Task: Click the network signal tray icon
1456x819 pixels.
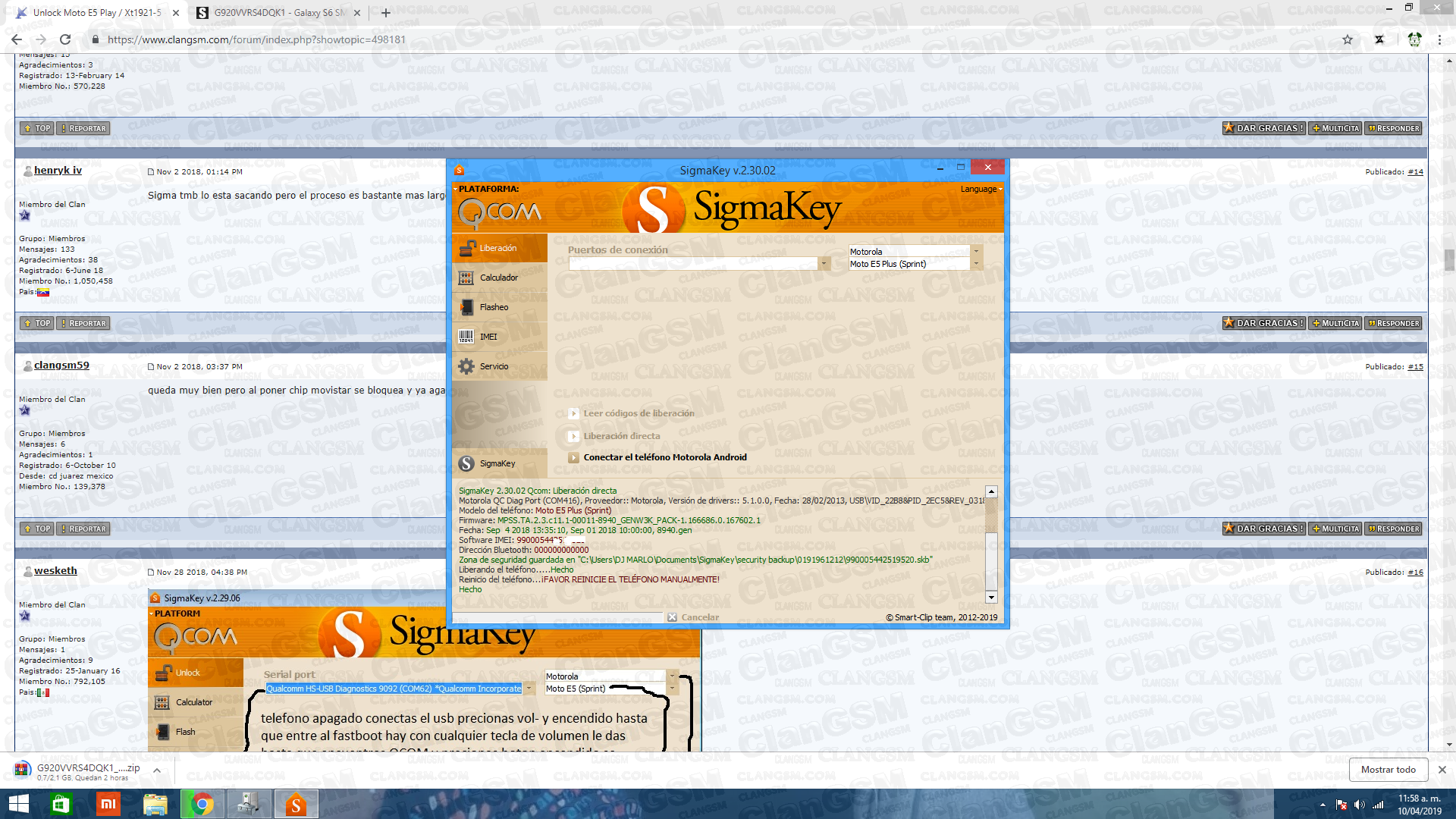Action: click(1378, 805)
